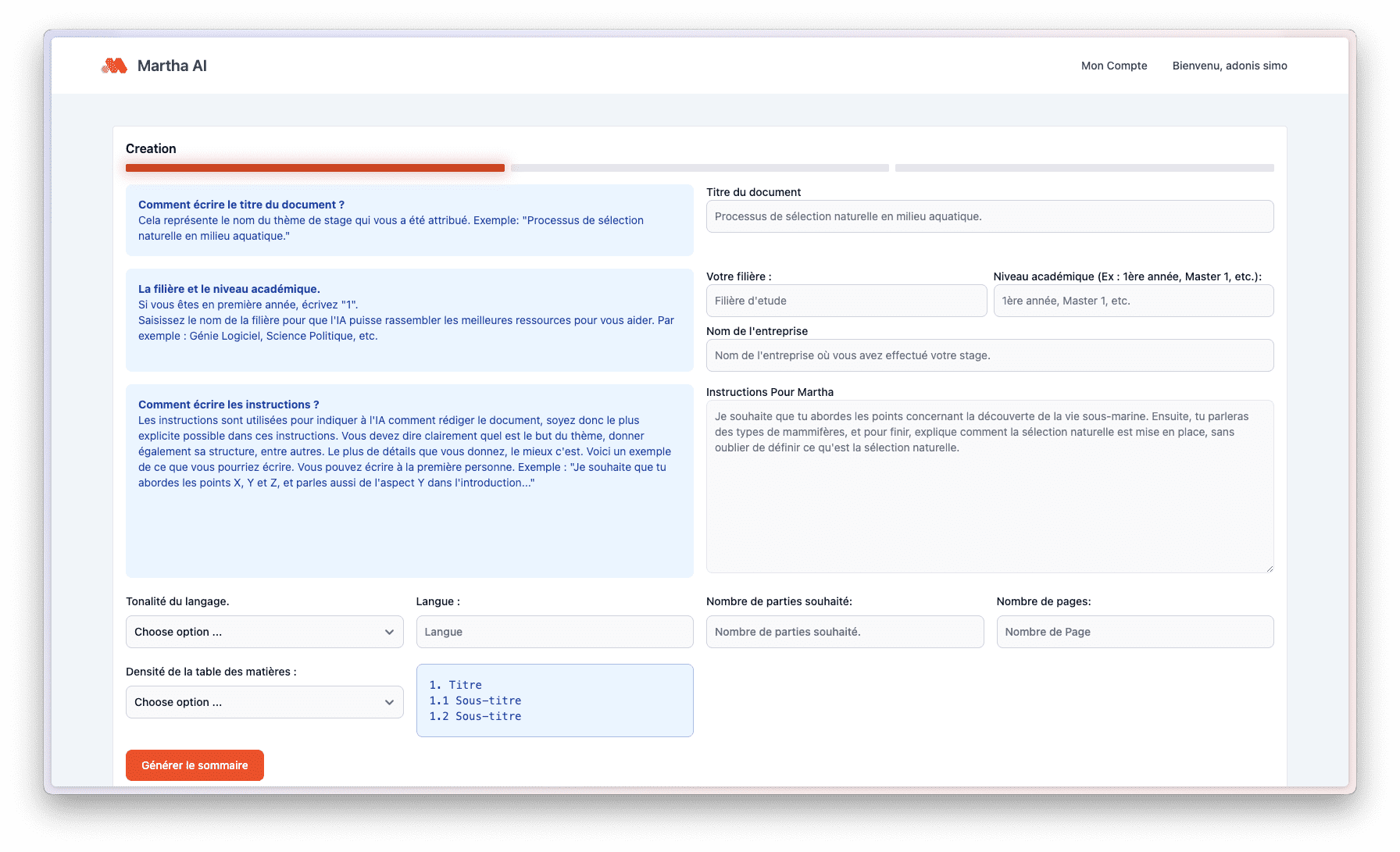Screen dimensions: 1400x852
Task: Click the Bienvenu, adonis simo link
Action: pos(1230,66)
